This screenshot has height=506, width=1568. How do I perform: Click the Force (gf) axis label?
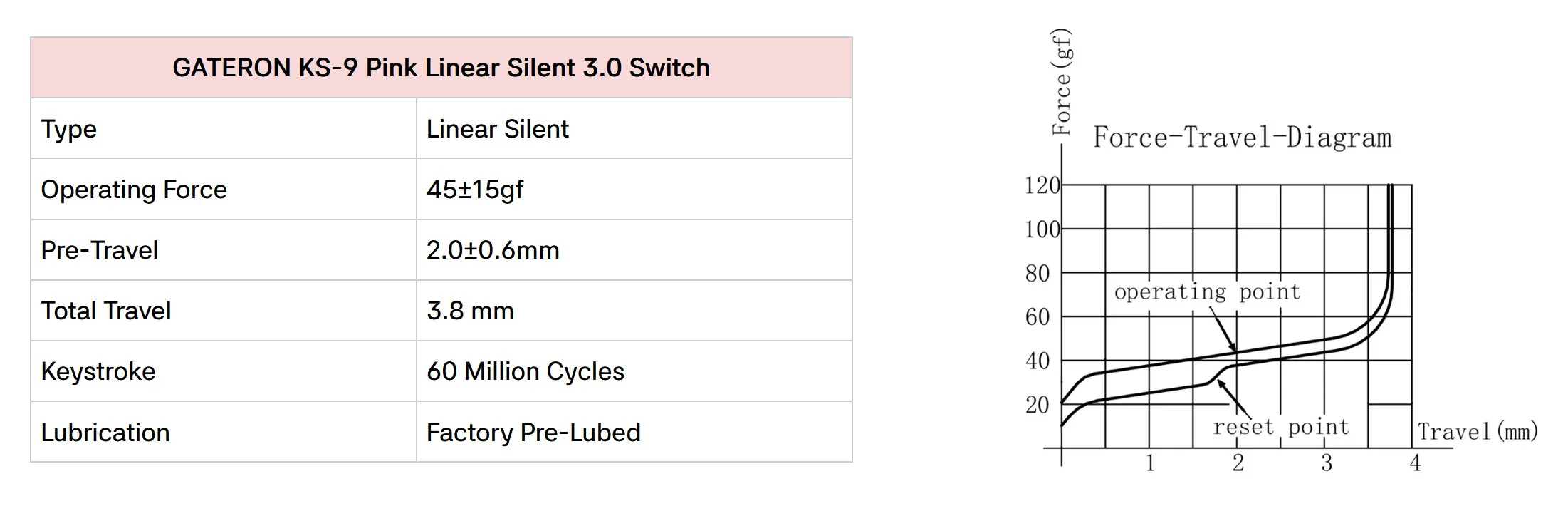(1062, 82)
